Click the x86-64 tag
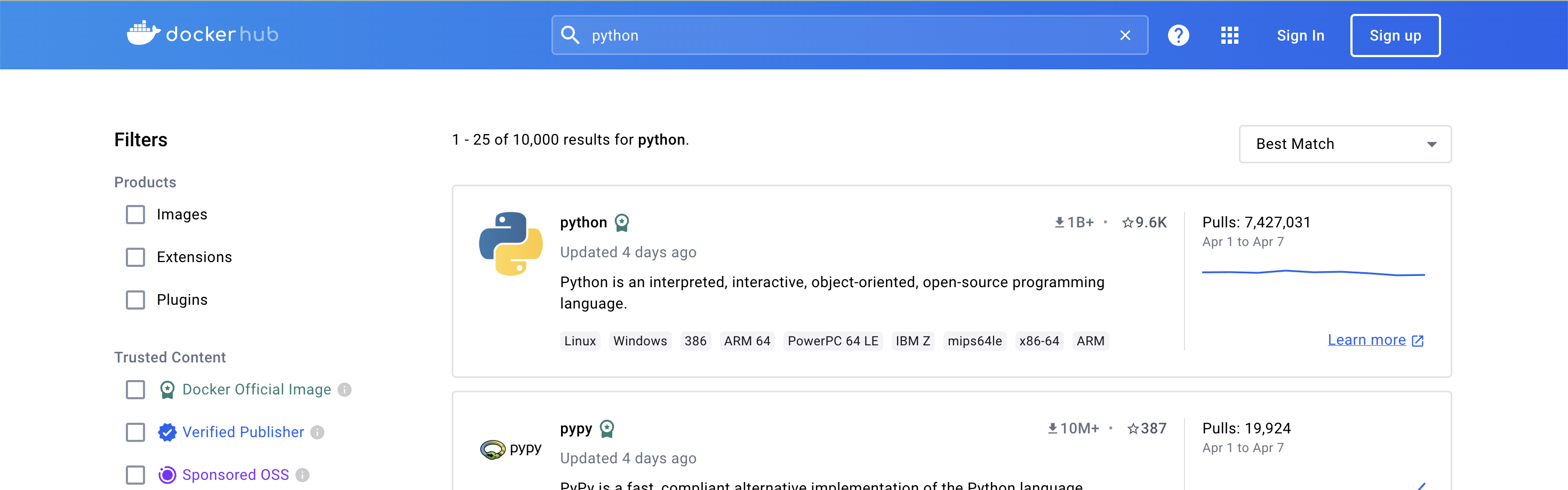The image size is (1568, 490). point(1039,341)
